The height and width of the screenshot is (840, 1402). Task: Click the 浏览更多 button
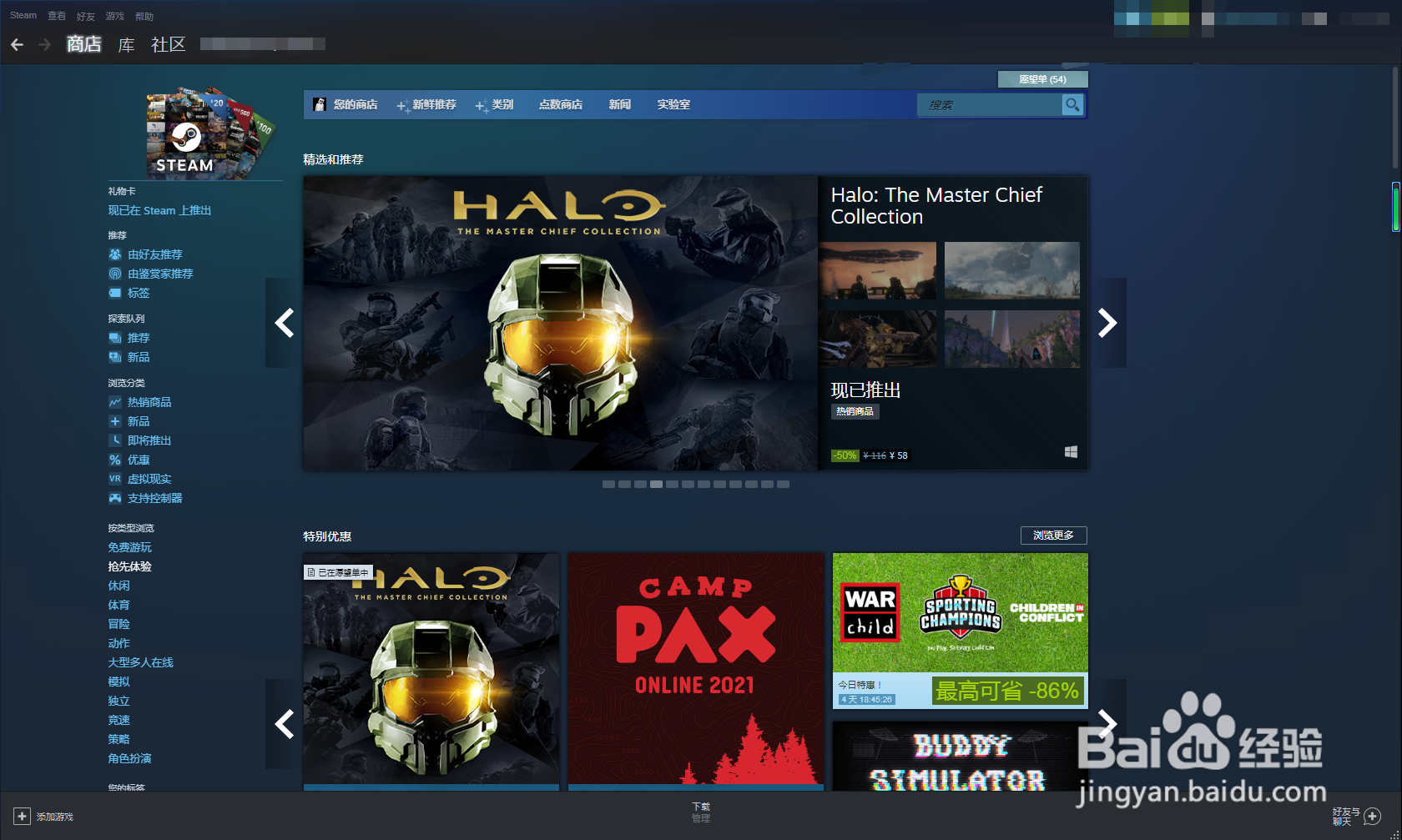1054,536
